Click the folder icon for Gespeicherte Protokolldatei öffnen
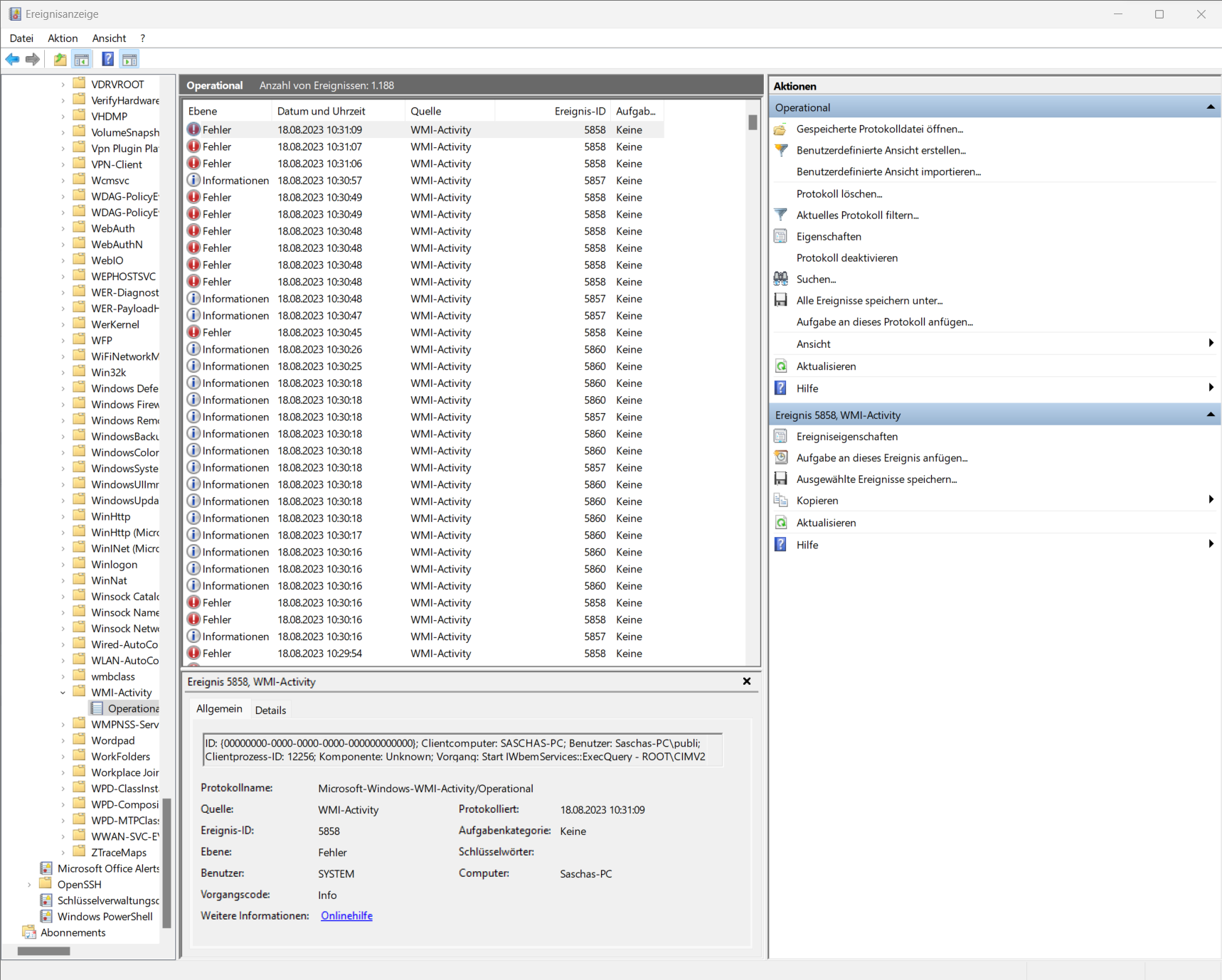Viewport: 1222px width, 980px height. tap(781, 129)
